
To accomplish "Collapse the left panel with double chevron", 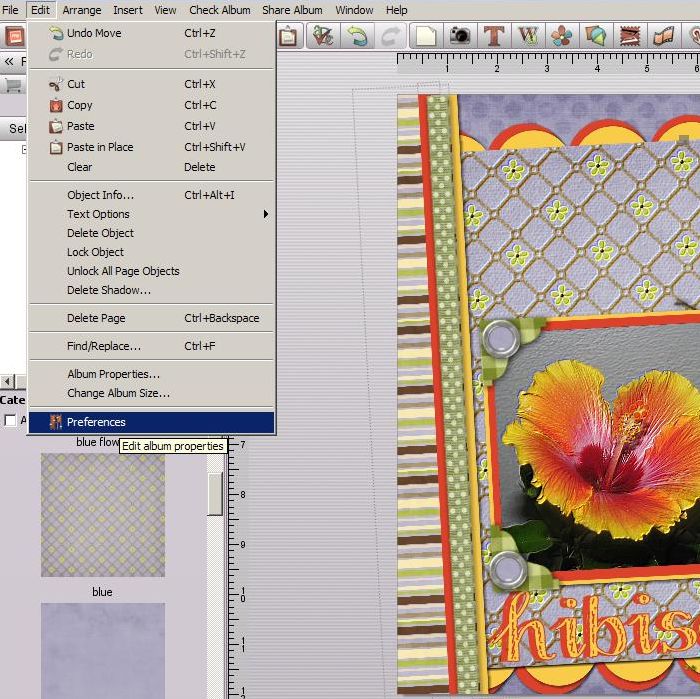I will [9, 61].
